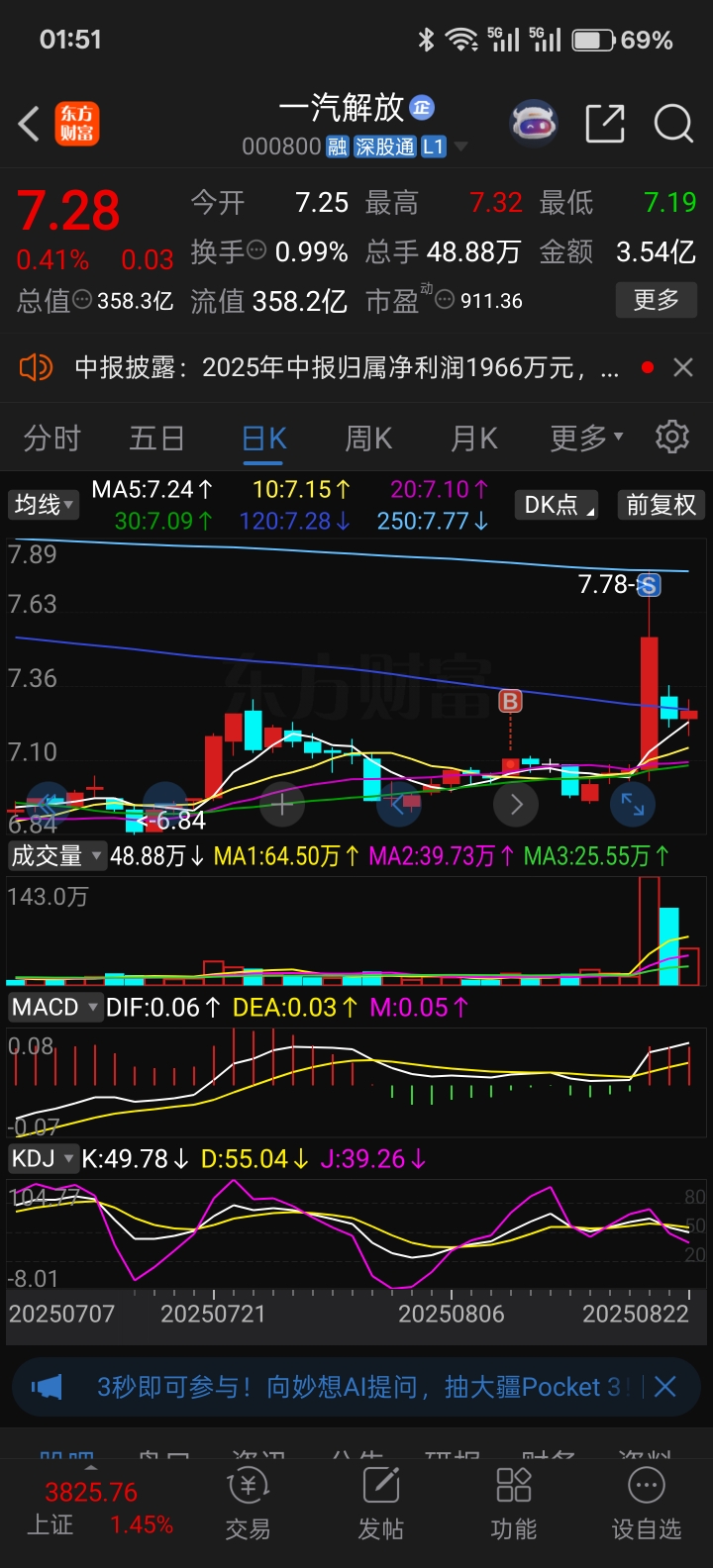Image resolution: width=713 pixels, height=1568 pixels.
Task: Tap the 正 verified badge by stock name
Action: tap(422, 107)
